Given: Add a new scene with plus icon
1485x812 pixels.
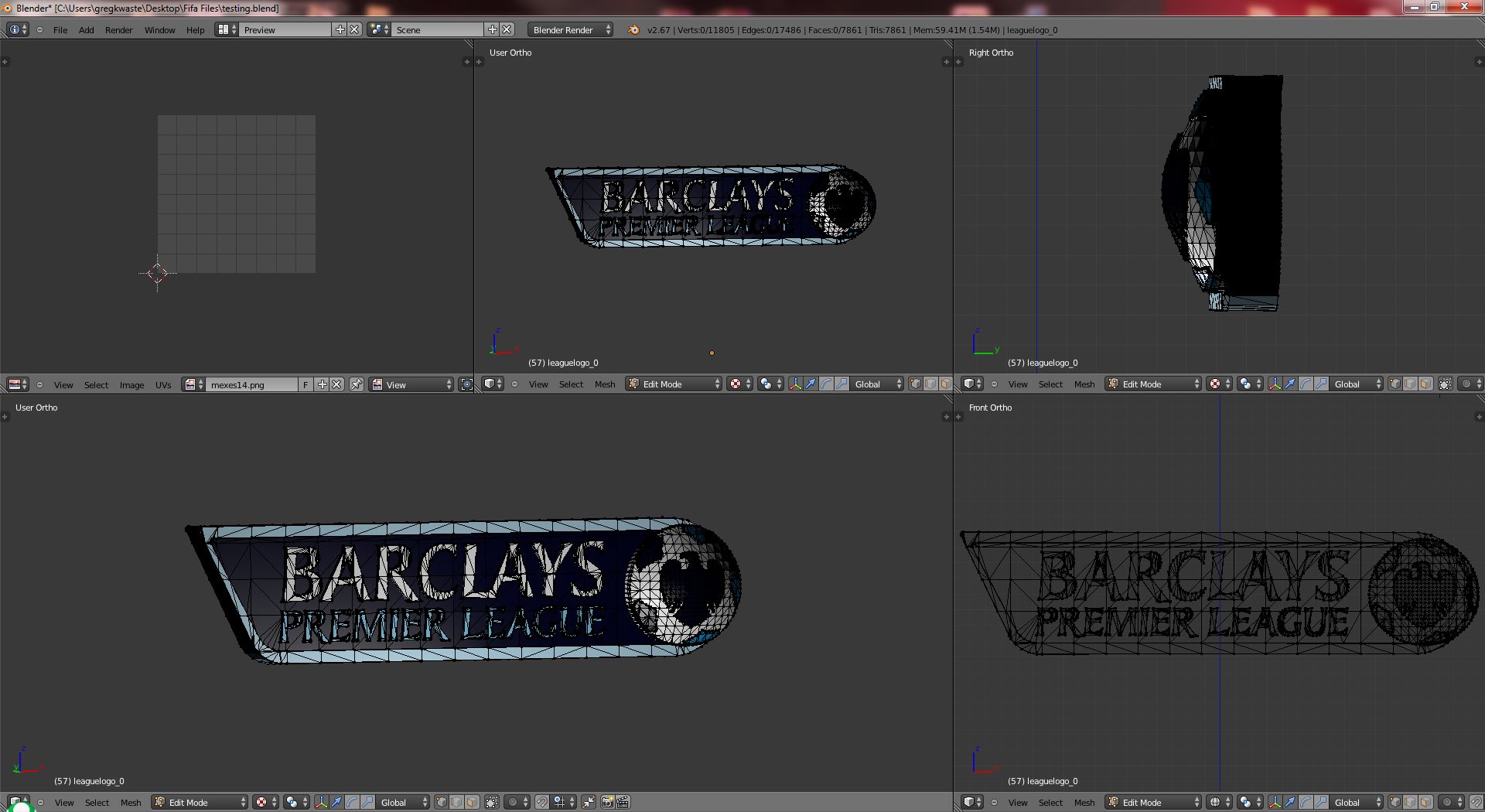Looking at the screenshot, I should coord(492,29).
